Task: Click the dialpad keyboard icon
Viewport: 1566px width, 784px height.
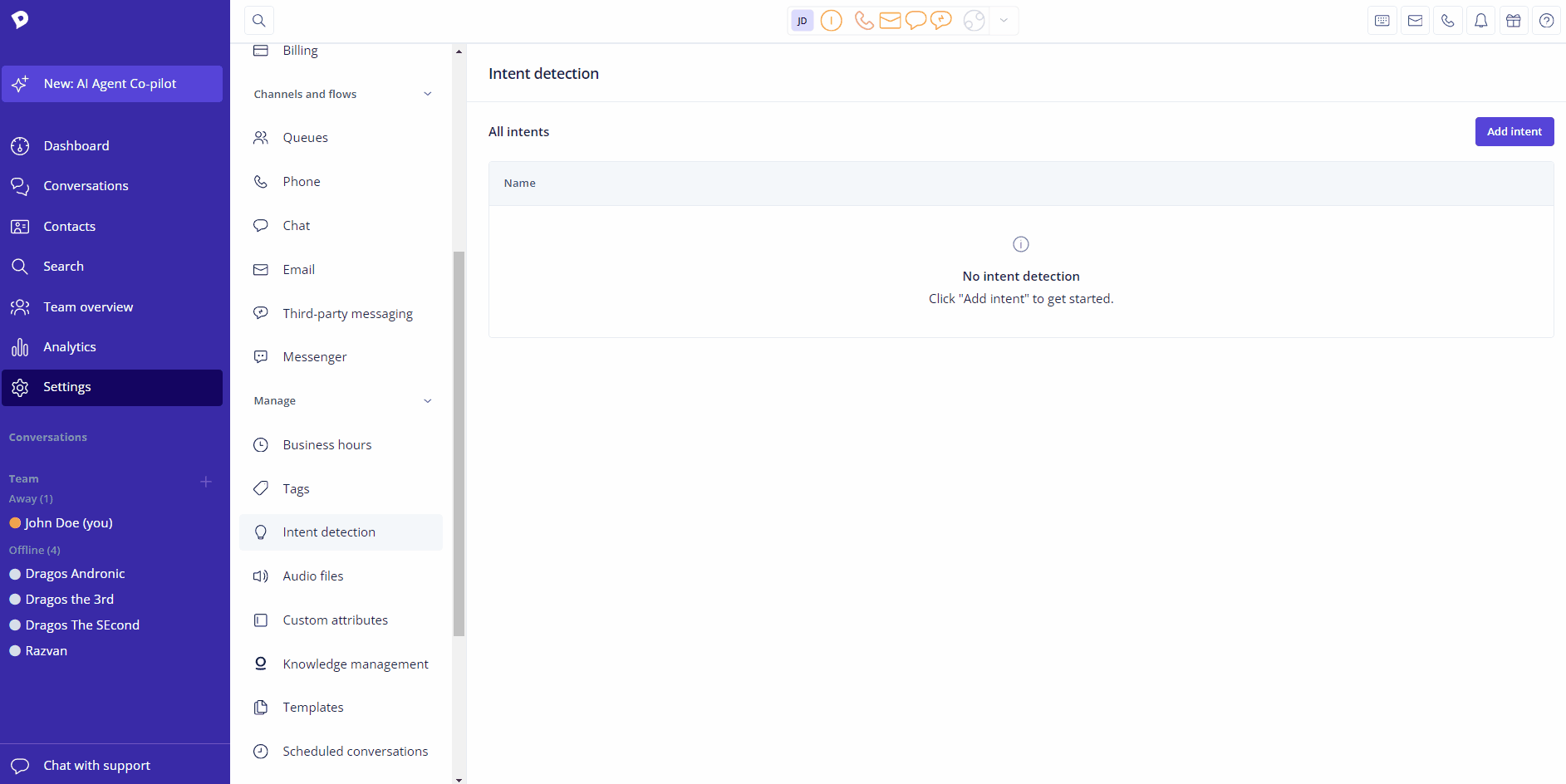Action: [x=1382, y=21]
